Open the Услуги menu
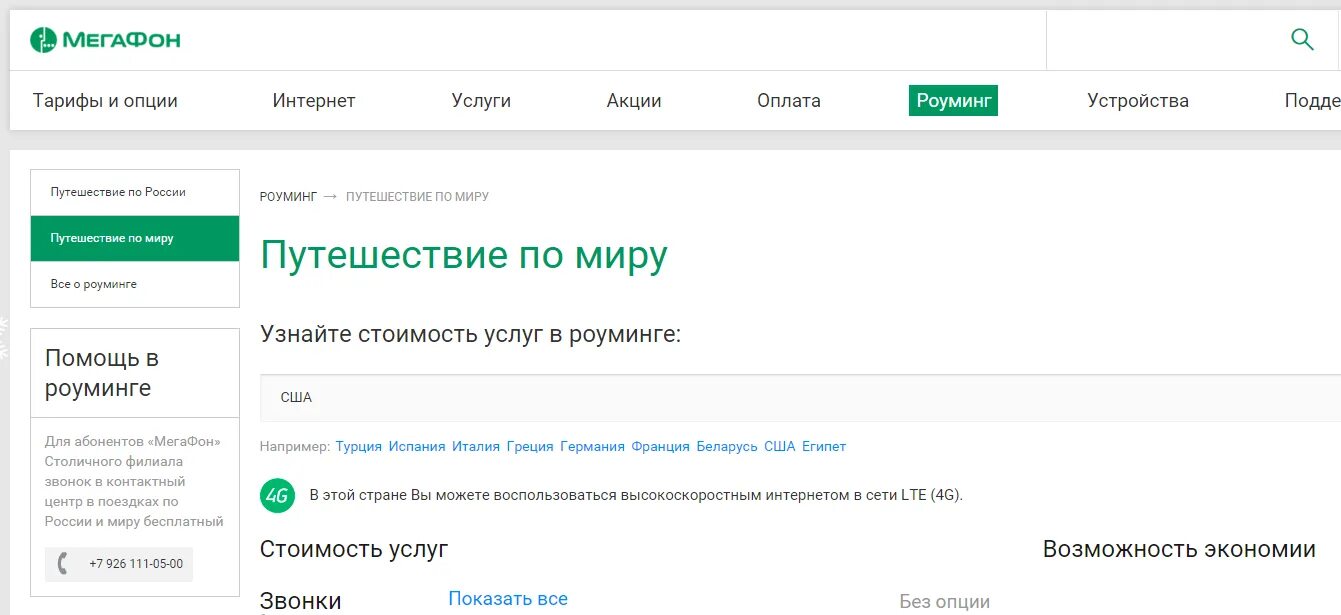 pos(481,101)
